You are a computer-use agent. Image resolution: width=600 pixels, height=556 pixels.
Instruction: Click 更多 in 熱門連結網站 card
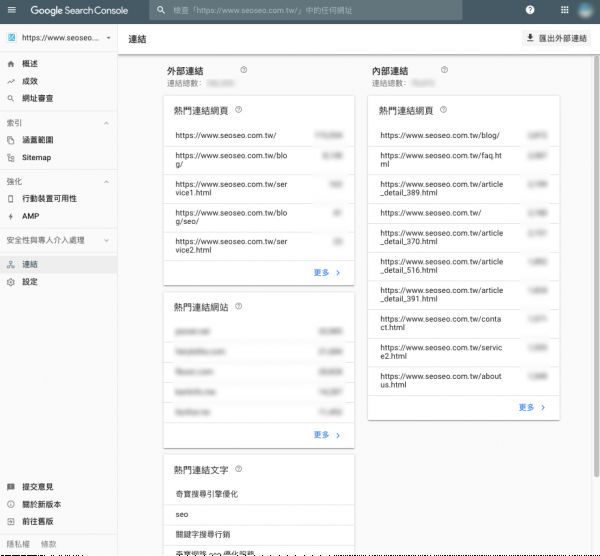[x=321, y=435]
